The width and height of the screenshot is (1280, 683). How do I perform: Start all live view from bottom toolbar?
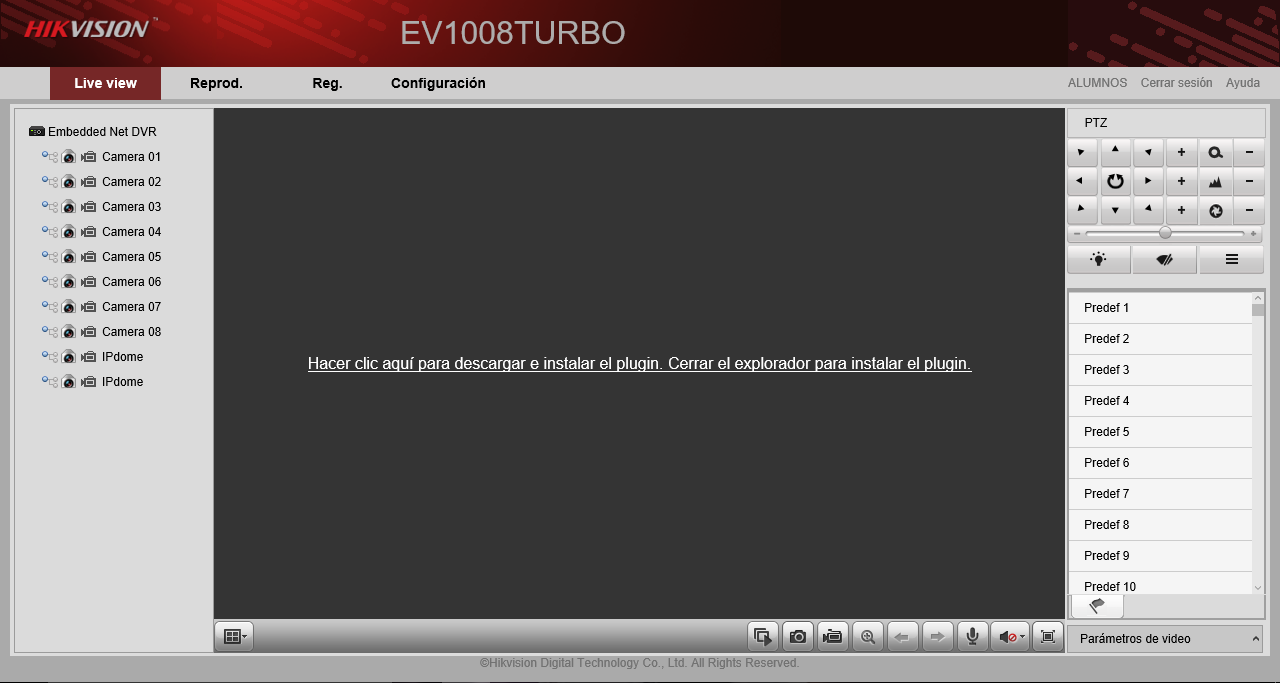click(x=763, y=637)
